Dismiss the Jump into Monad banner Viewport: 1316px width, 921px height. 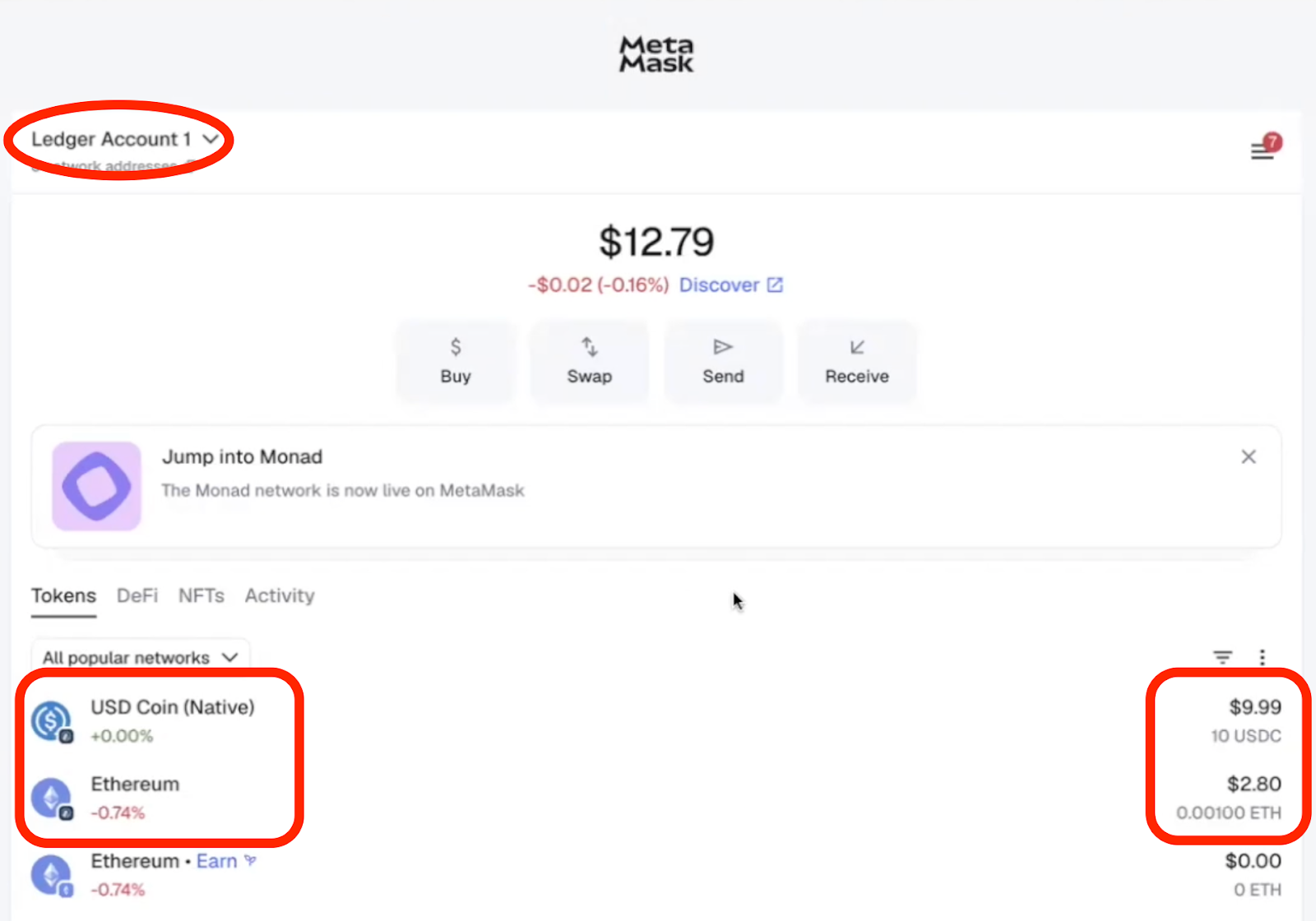[1249, 456]
